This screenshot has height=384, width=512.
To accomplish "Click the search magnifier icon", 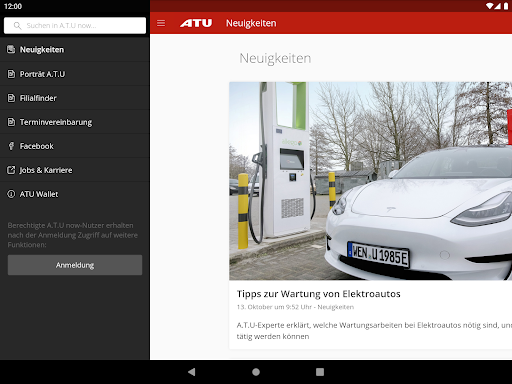I will click(17, 26).
